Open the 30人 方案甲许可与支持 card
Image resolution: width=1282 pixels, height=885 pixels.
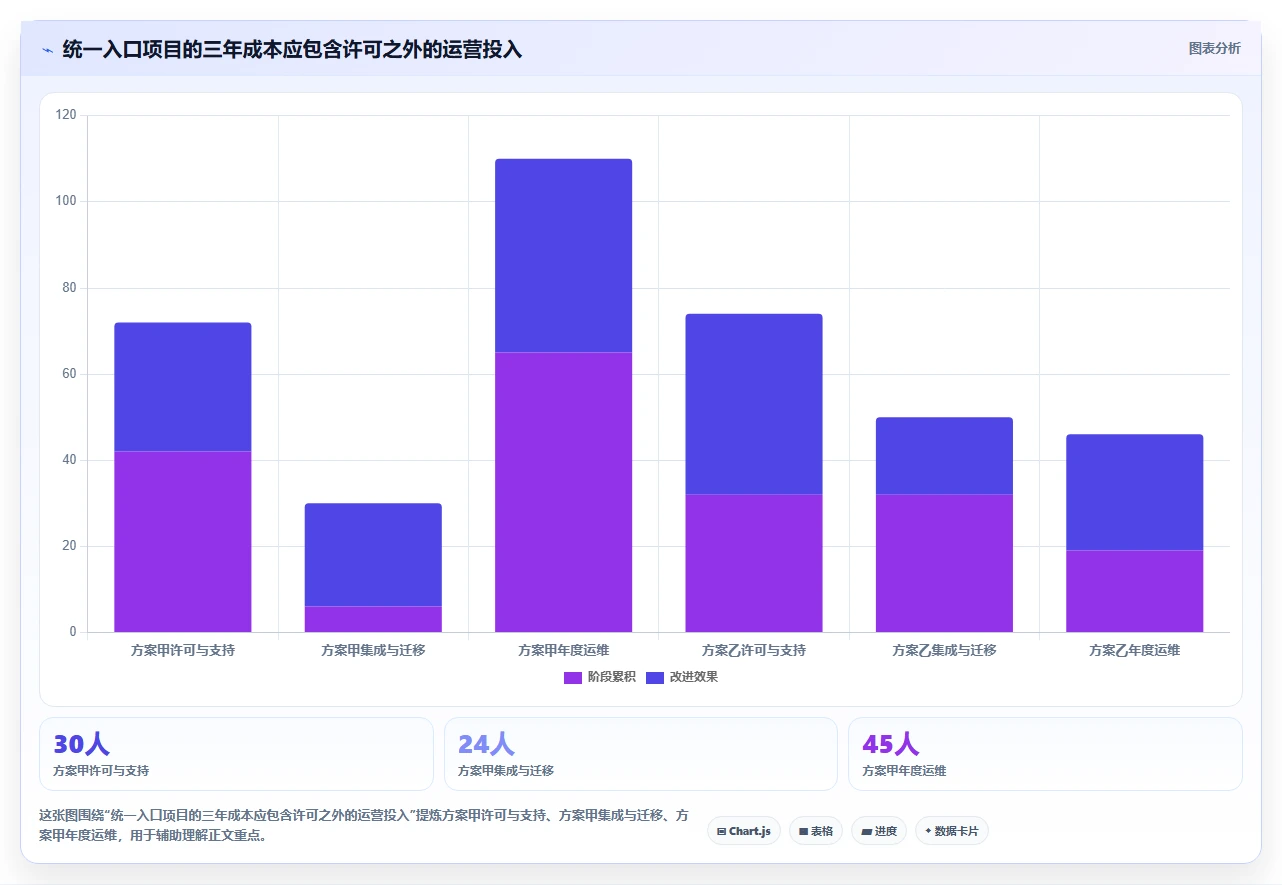236,754
